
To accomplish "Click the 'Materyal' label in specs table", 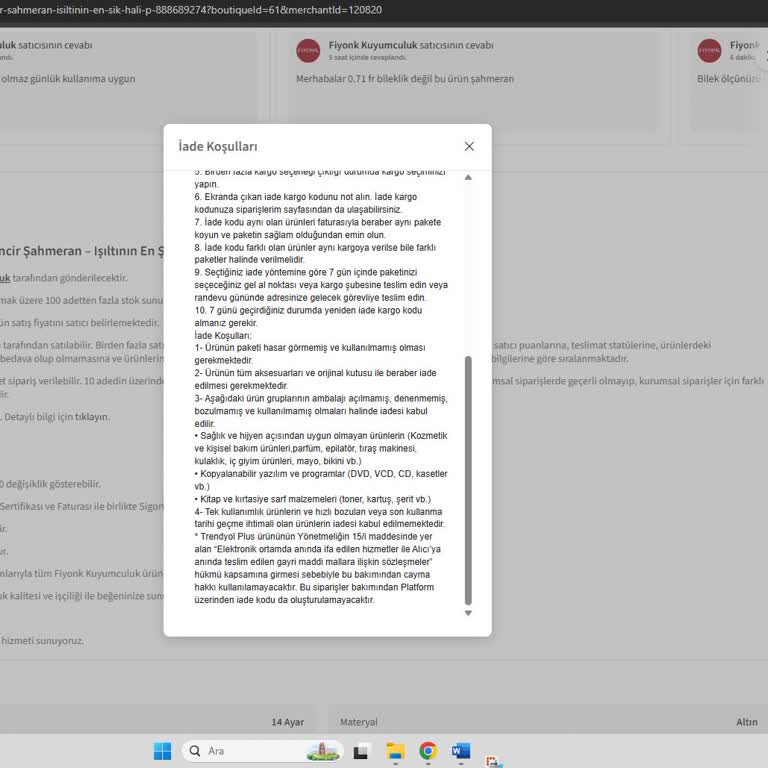I will pos(359,722).
